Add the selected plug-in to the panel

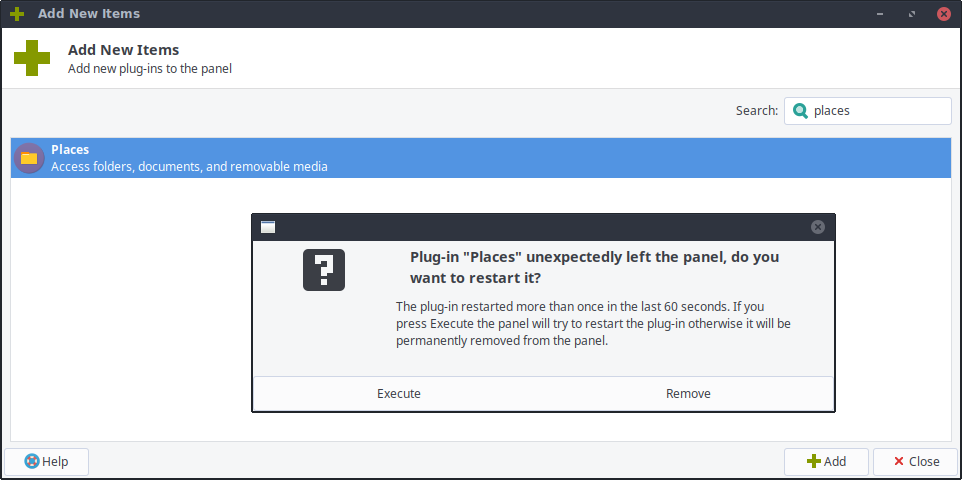click(826, 462)
